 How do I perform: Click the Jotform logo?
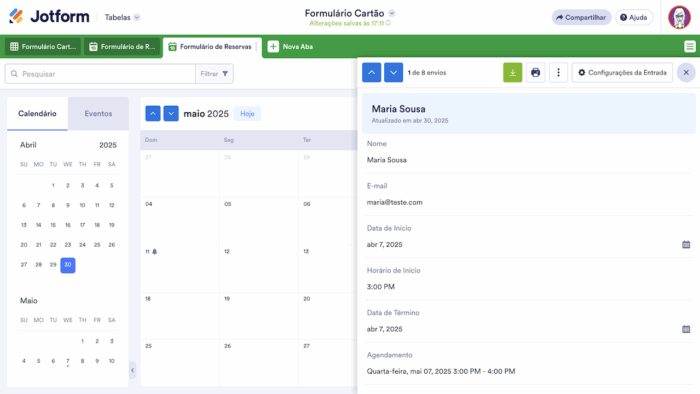(49, 17)
